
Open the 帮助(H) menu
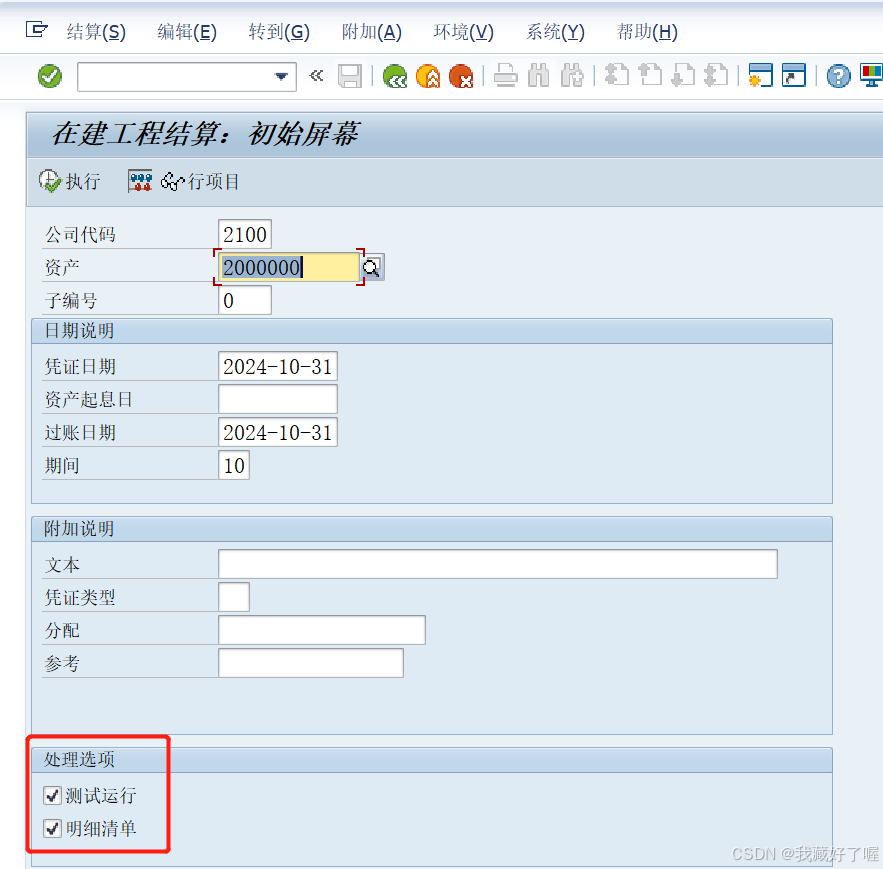point(647,32)
